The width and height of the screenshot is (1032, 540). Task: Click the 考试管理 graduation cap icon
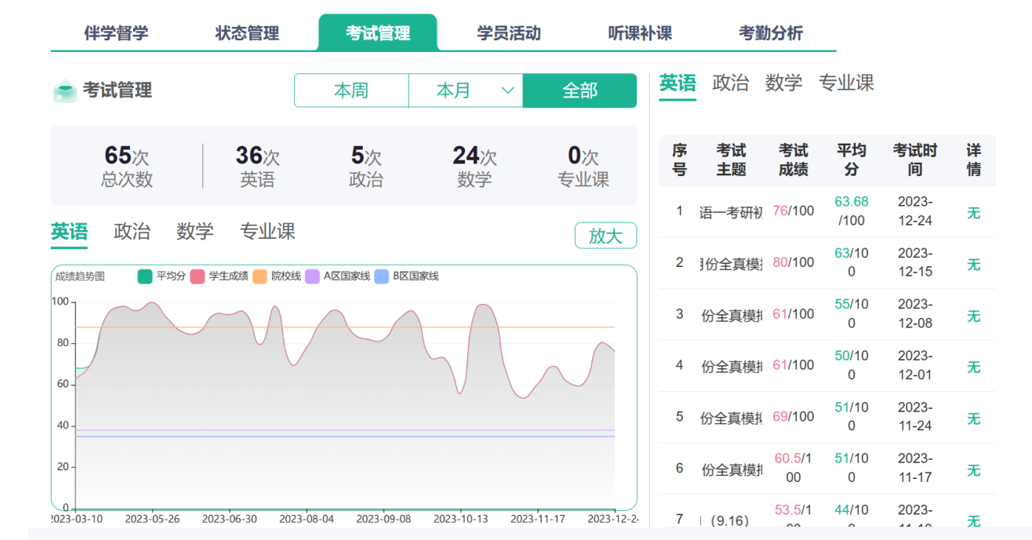pos(64,91)
